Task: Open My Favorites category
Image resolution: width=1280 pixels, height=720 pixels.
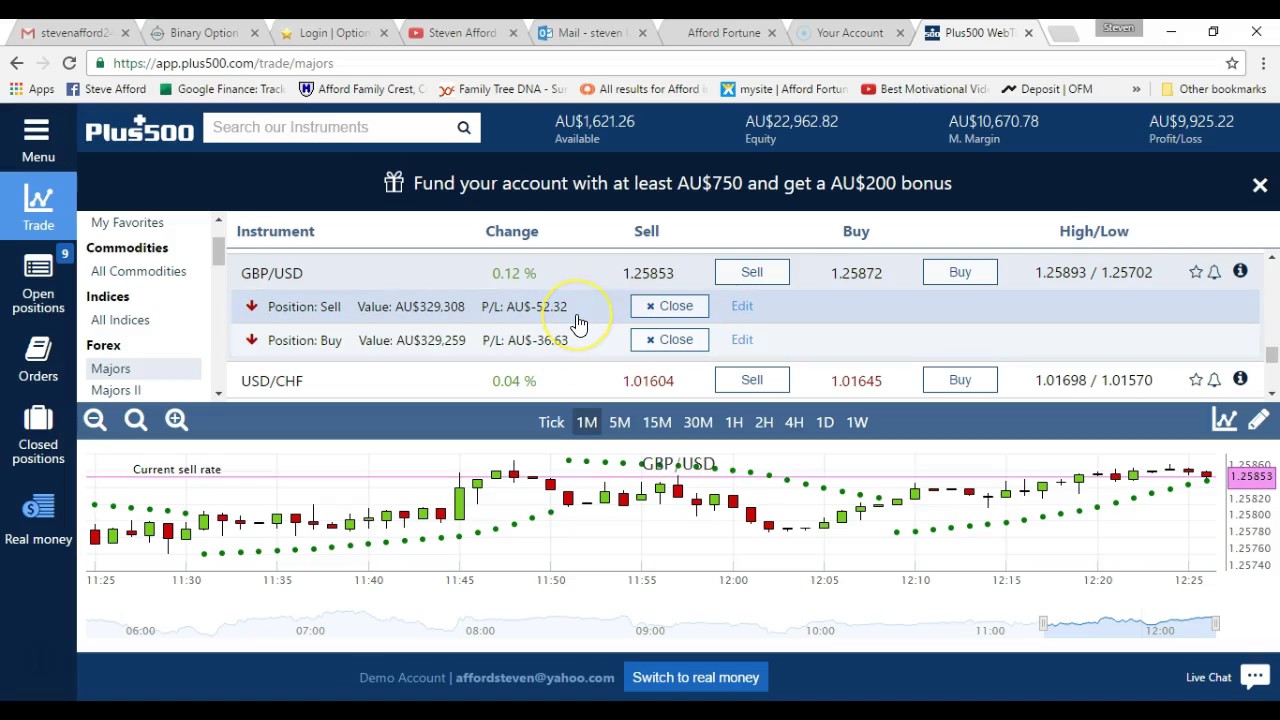Action: (x=127, y=222)
